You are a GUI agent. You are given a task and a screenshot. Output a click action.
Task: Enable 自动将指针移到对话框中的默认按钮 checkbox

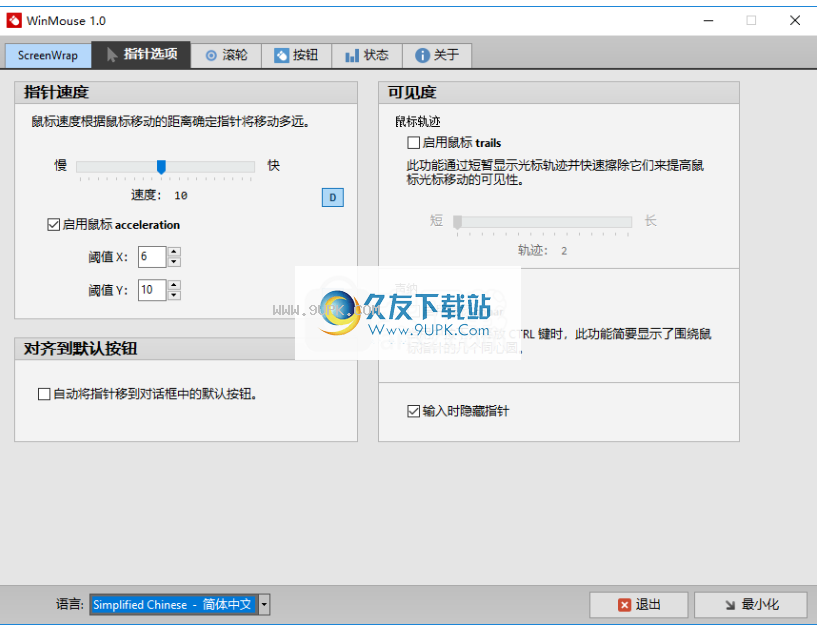click(44, 394)
